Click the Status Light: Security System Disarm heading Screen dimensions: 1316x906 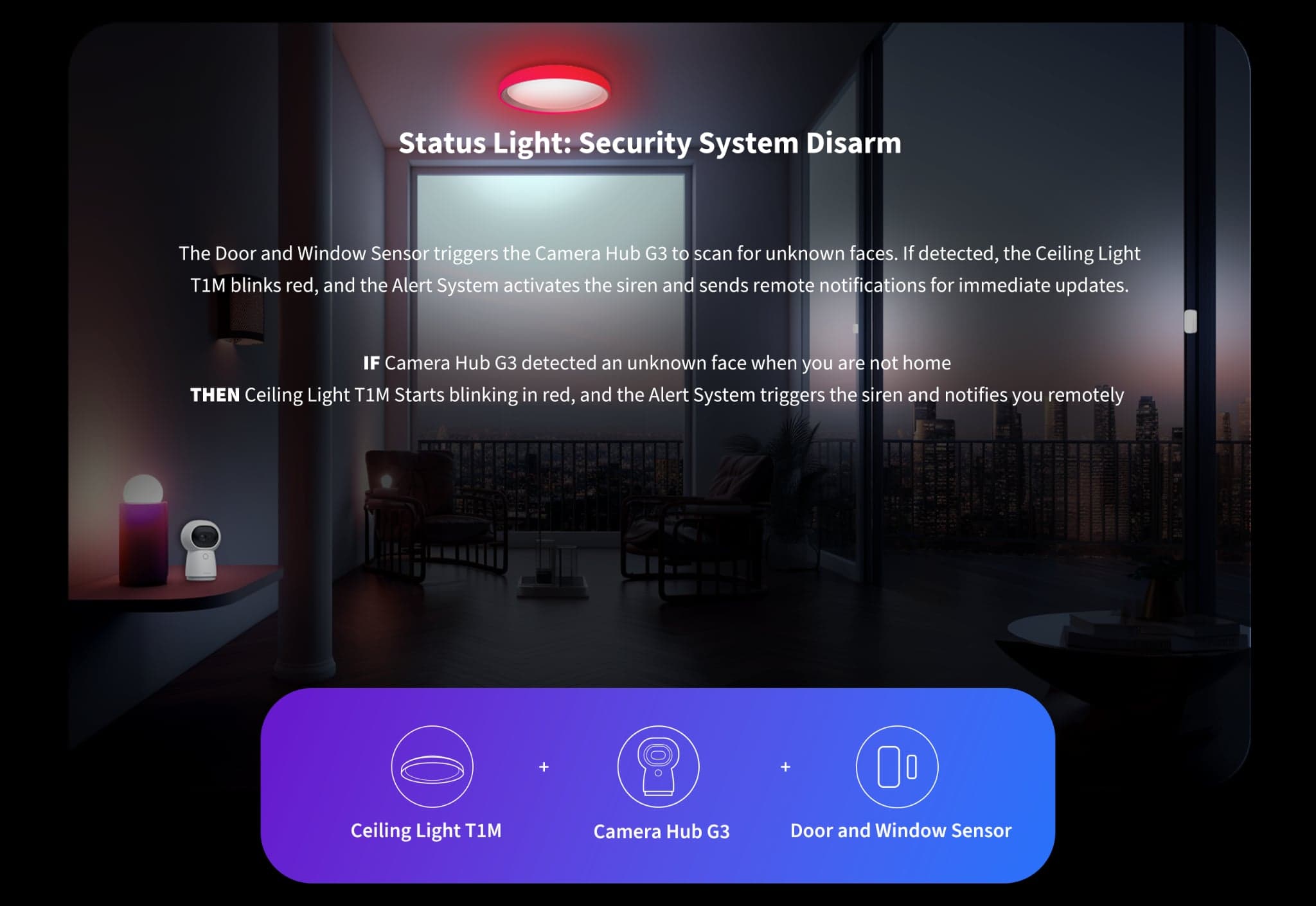[x=650, y=143]
